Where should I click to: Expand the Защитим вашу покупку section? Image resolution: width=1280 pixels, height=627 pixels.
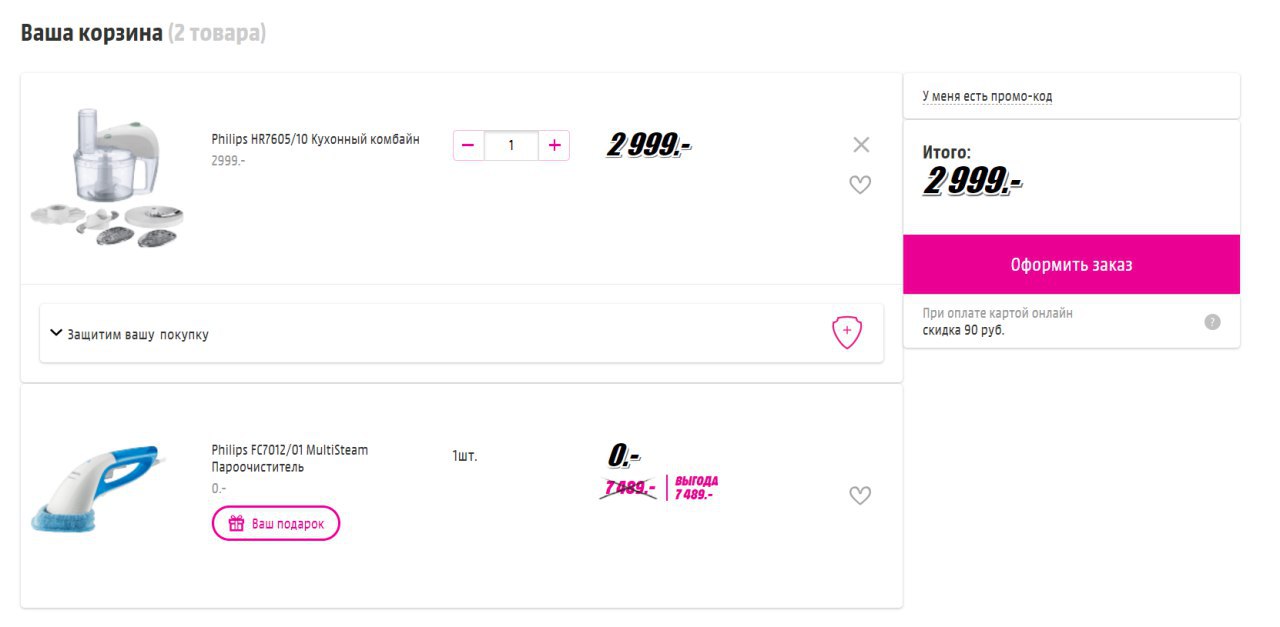(461, 334)
